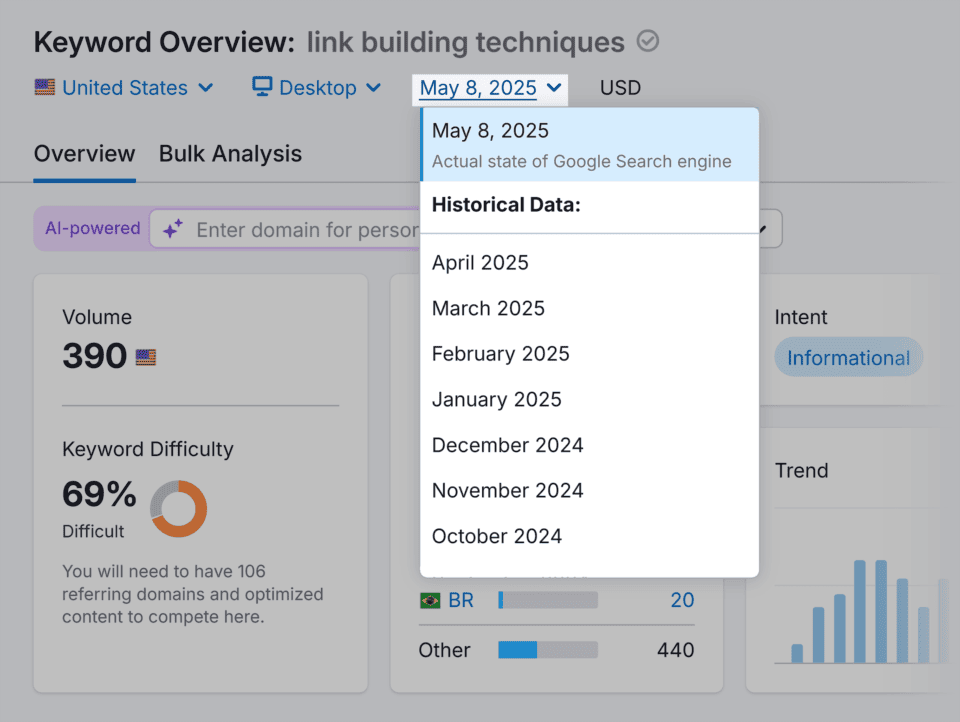The height and width of the screenshot is (722, 960).
Task: Click the AI sparkle icon in the domain field
Action: point(172,229)
